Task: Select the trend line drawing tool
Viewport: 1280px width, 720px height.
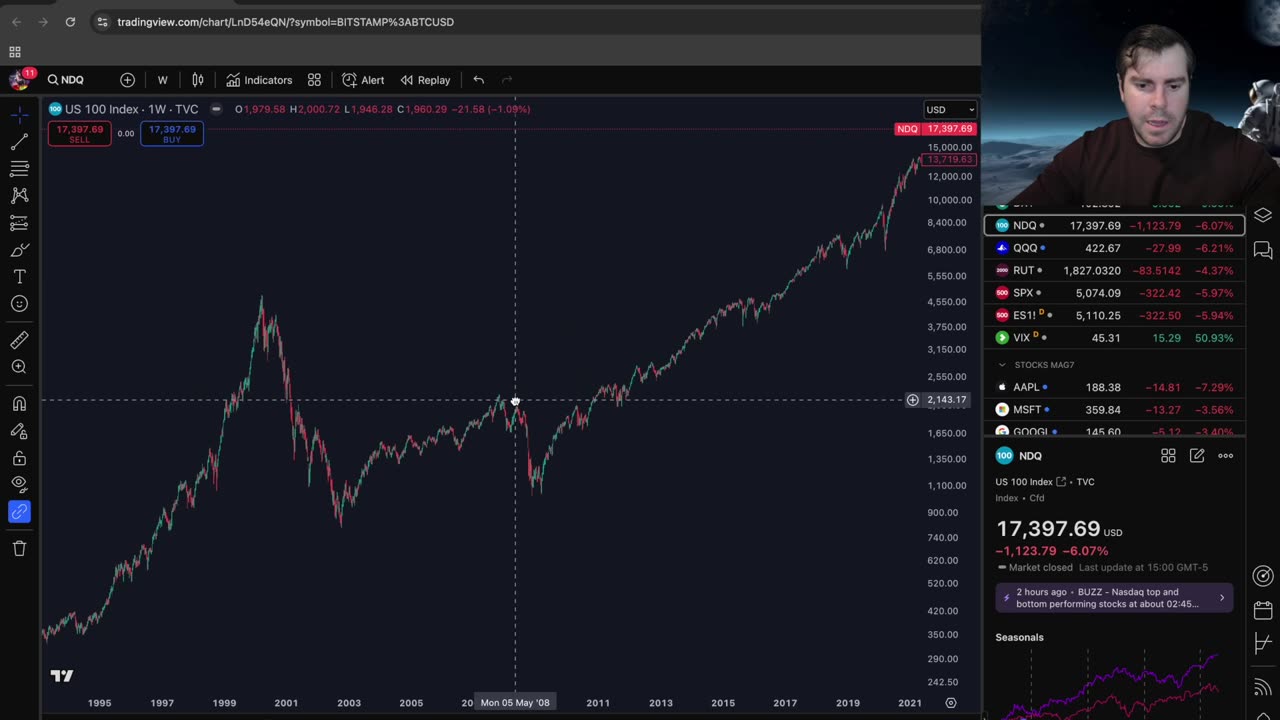Action: coord(19,141)
